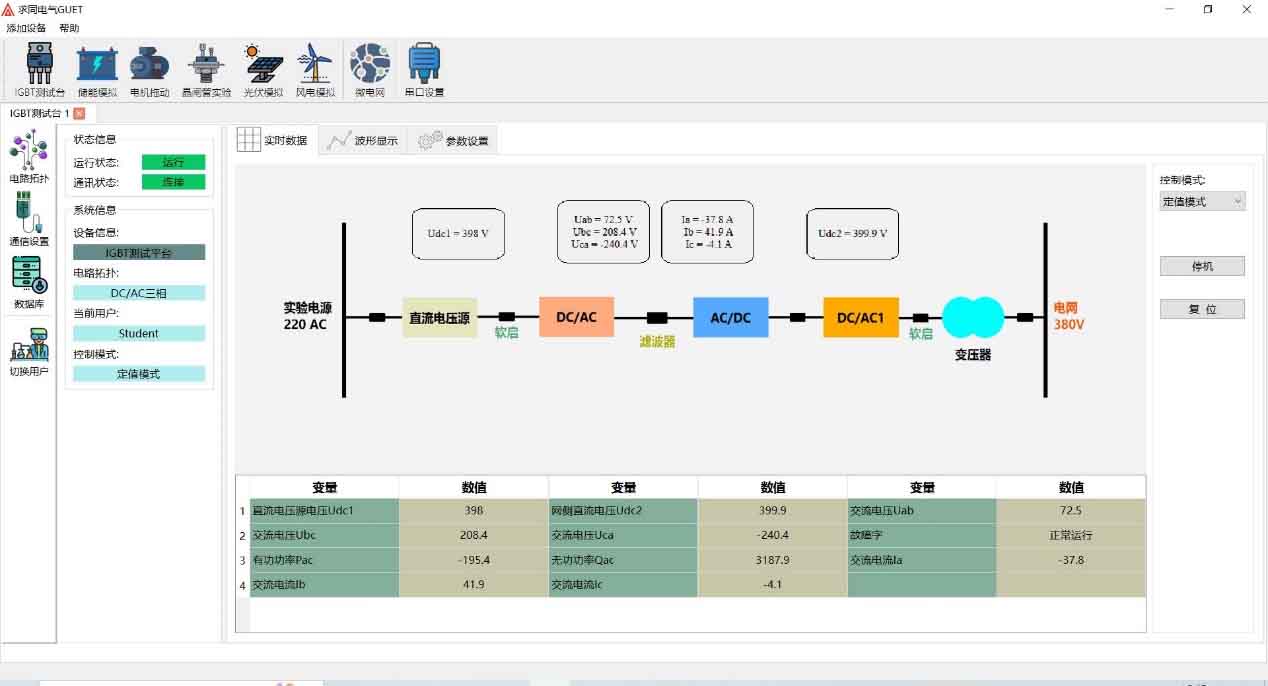This screenshot has width=1268, height=686.
Task: Select the 3187.9 value cell
Action: coord(772,560)
